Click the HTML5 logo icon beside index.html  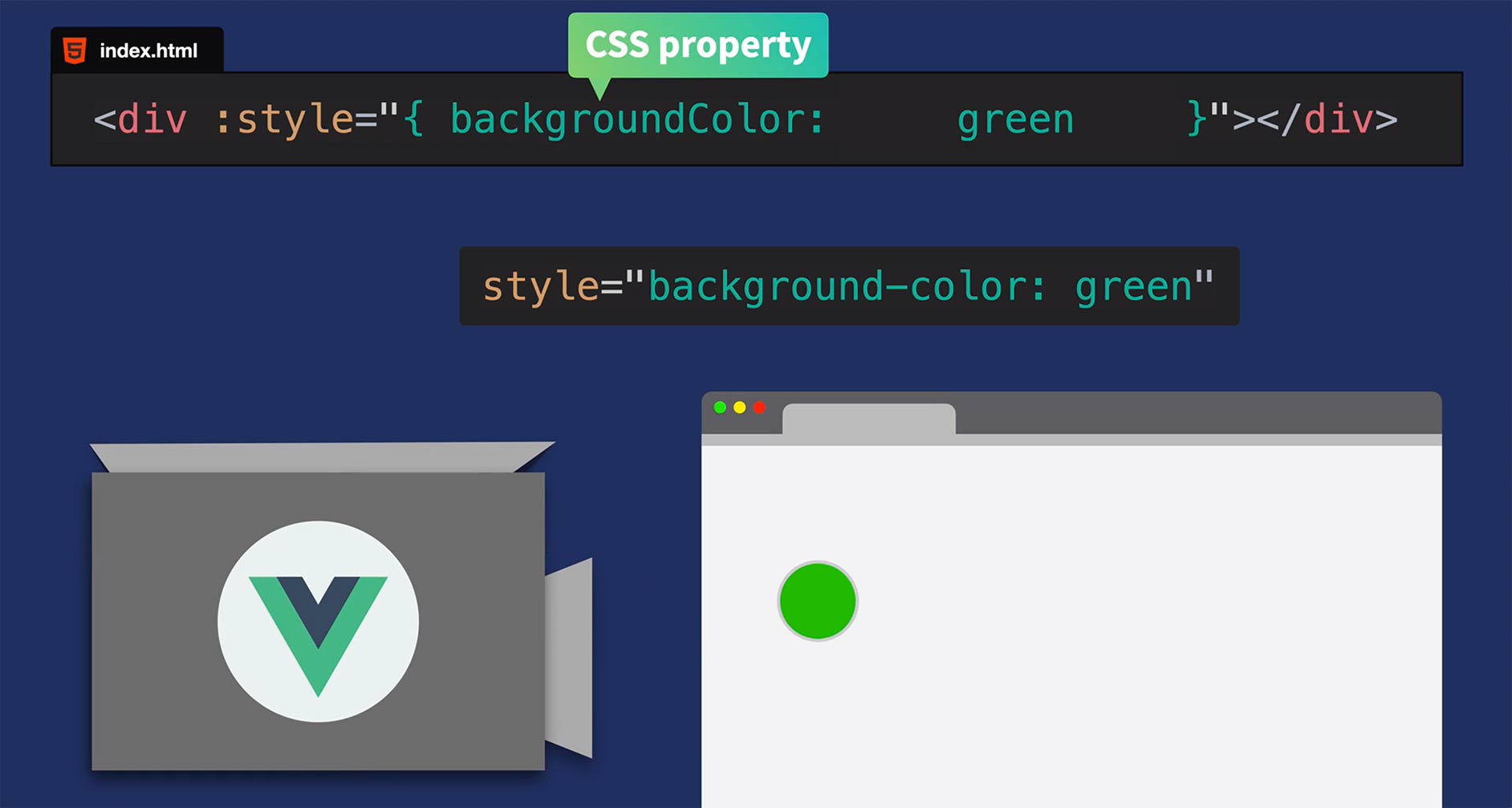(x=75, y=51)
